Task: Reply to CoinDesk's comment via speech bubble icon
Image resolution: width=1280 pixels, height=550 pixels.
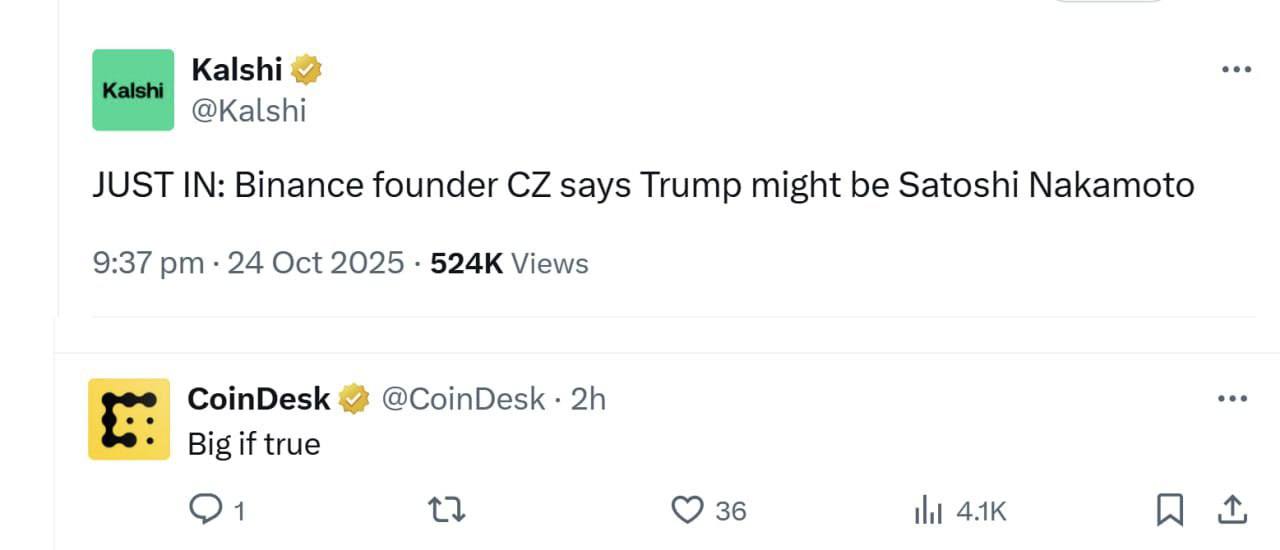Action: [206, 511]
